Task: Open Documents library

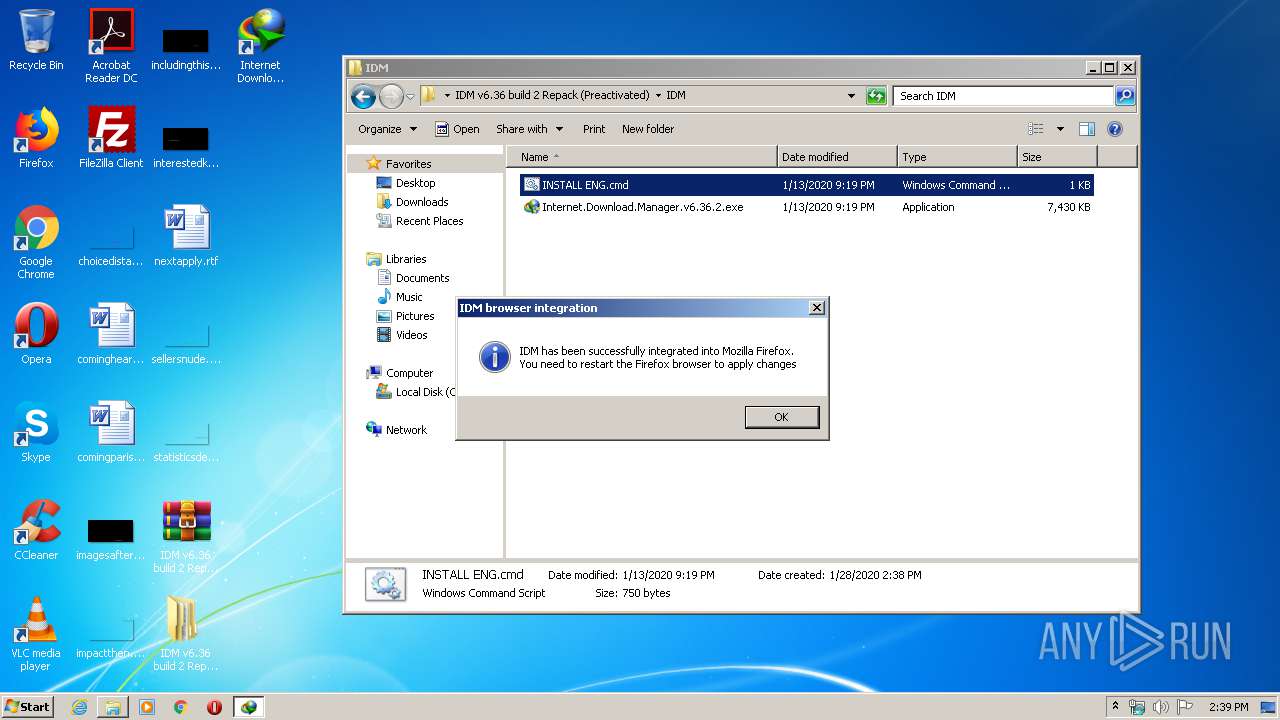Action: coord(422,278)
